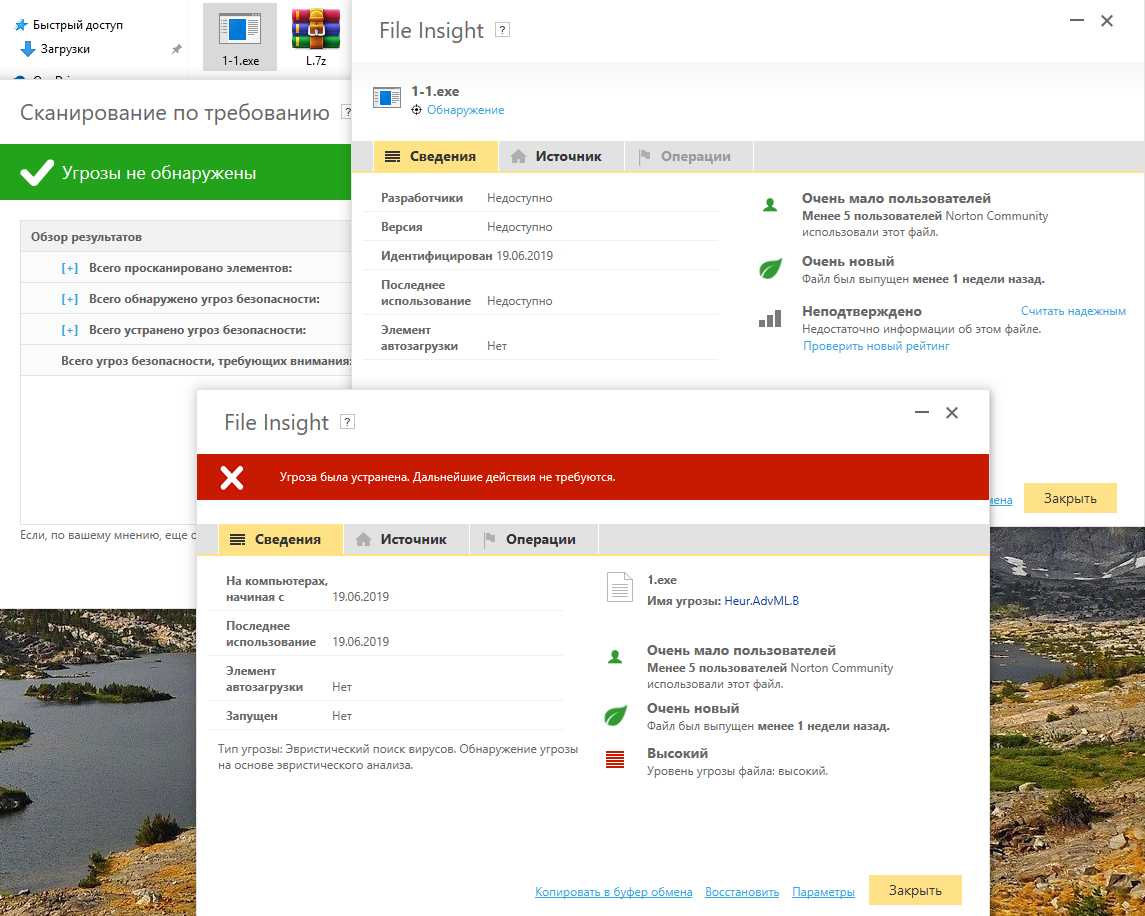The height and width of the screenshot is (916, 1145).
Task: Click Высокий threat level heading
Action: [x=678, y=753]
